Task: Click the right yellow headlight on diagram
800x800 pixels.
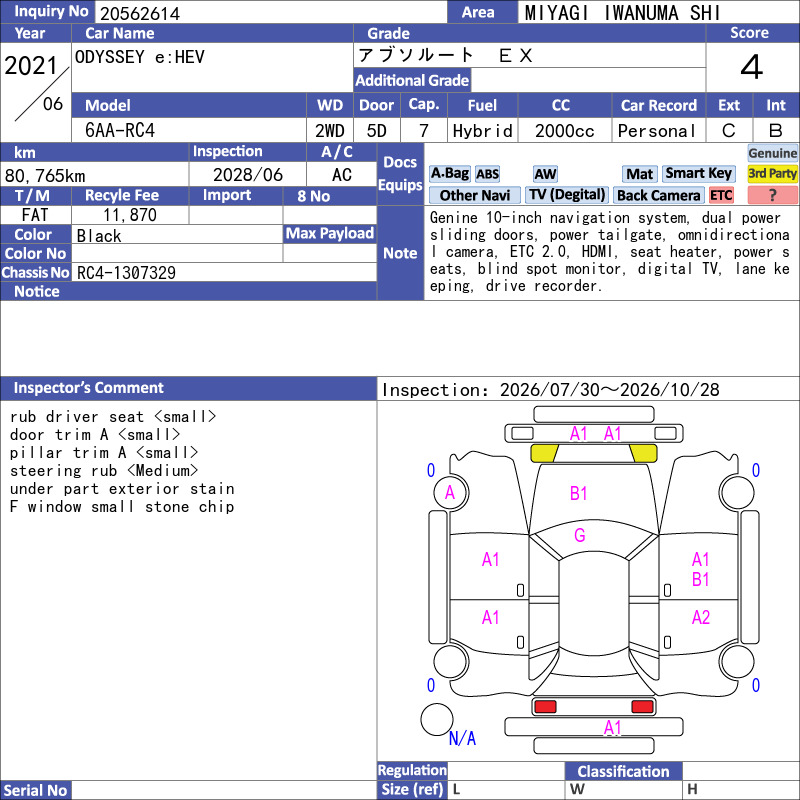Action: tap(643, 453)
